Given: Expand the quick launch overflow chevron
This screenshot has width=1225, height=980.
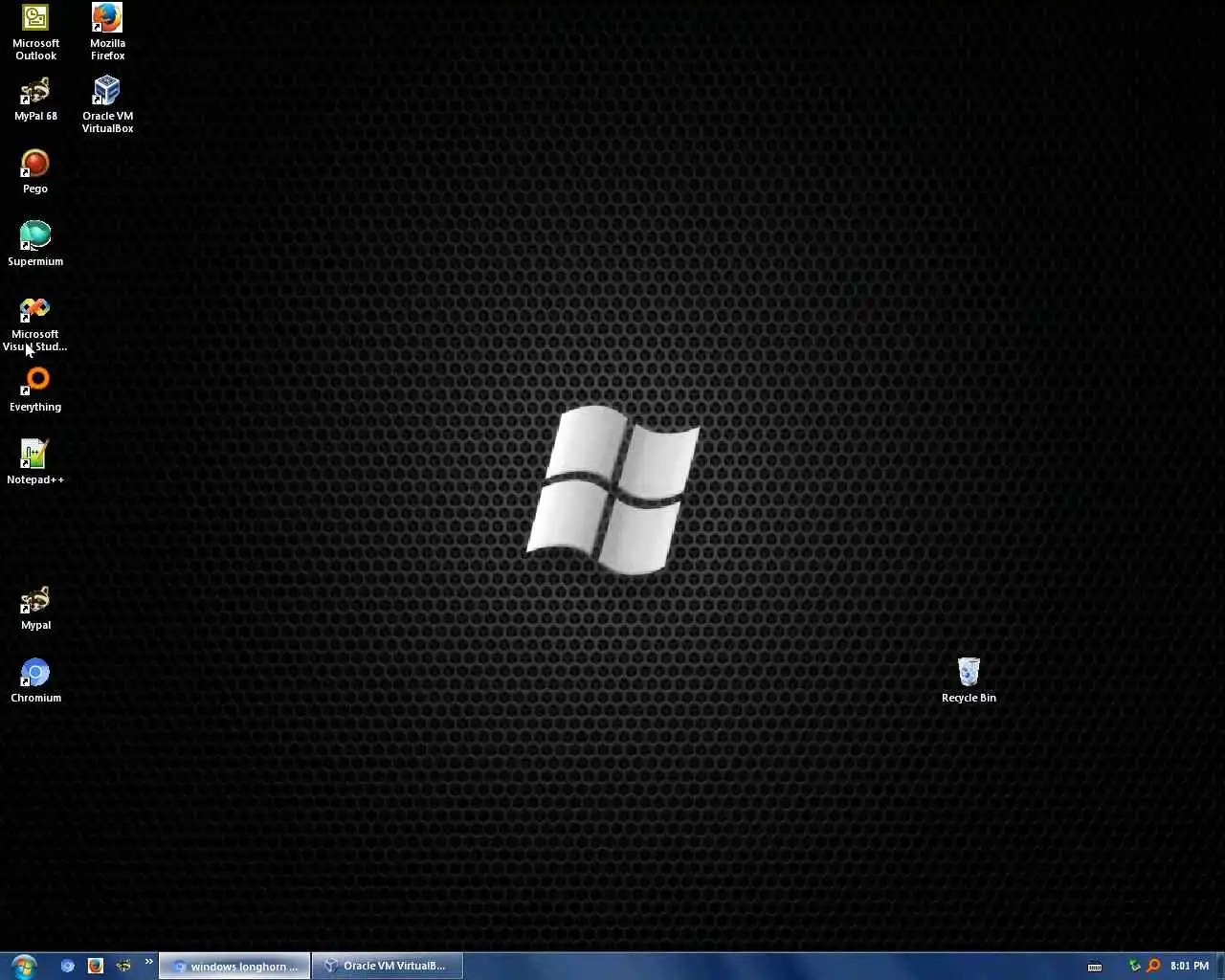Looking at the screenshot, I should pyautogui.click(x=148, y=962).
